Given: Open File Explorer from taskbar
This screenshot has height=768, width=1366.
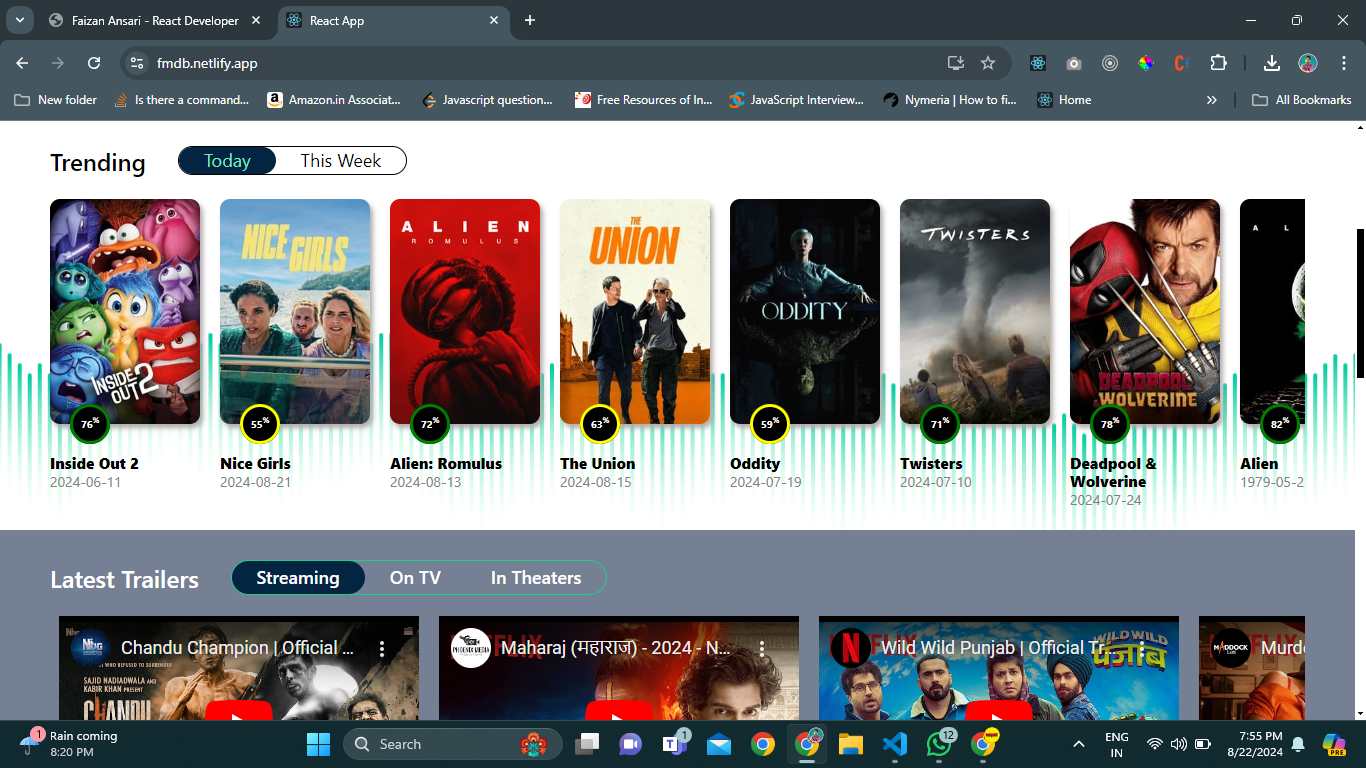Looking at the screenshot, I should [x=851, y=744].
